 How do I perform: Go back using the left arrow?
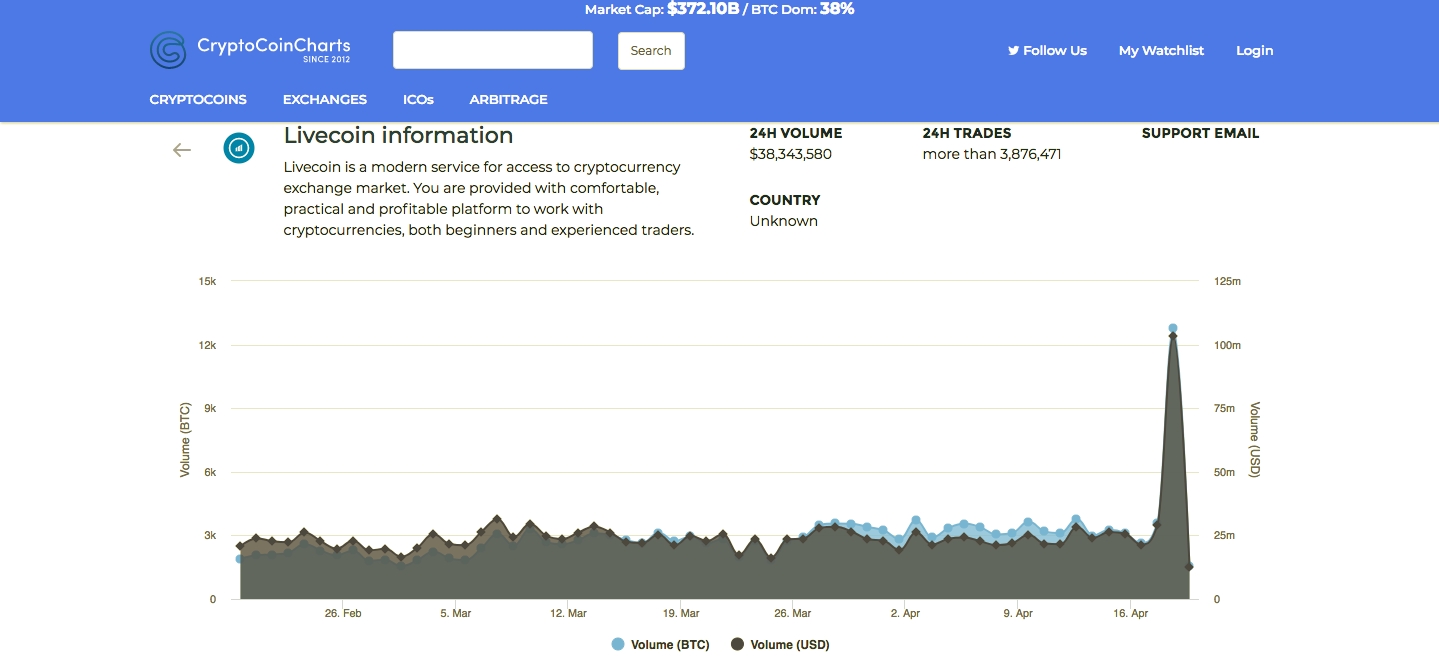pyautogui.click(x=181, y=150)
